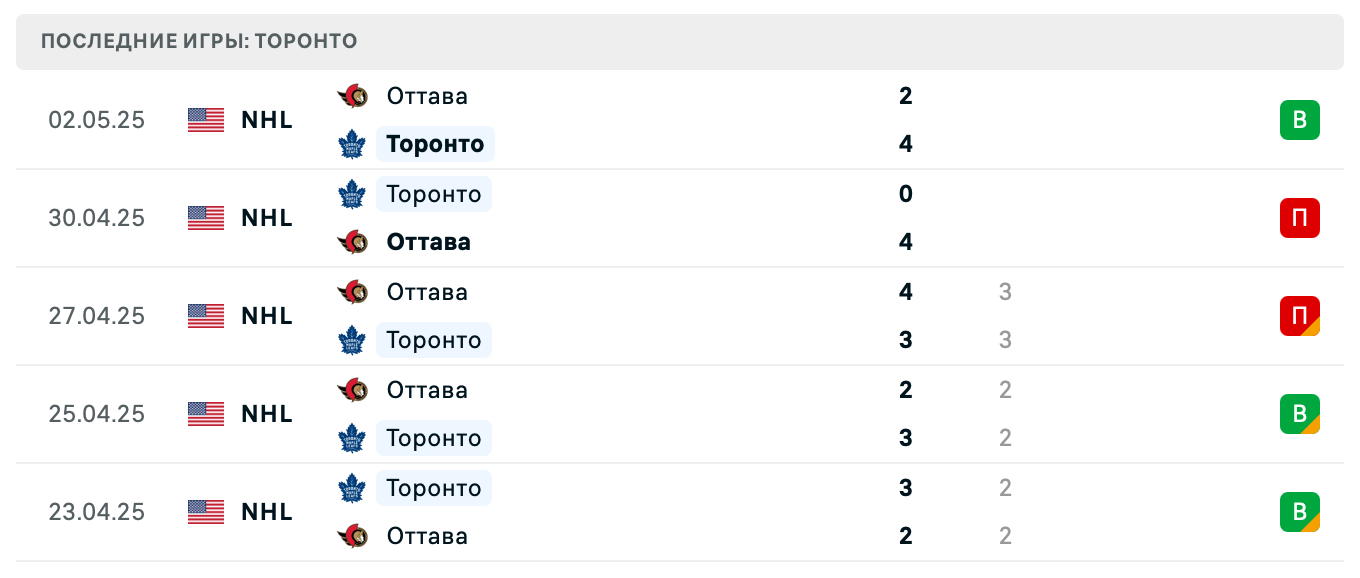
Task: Click the score 4 for Toronto on 02.05.25
Action: click(x=905, y=144)
